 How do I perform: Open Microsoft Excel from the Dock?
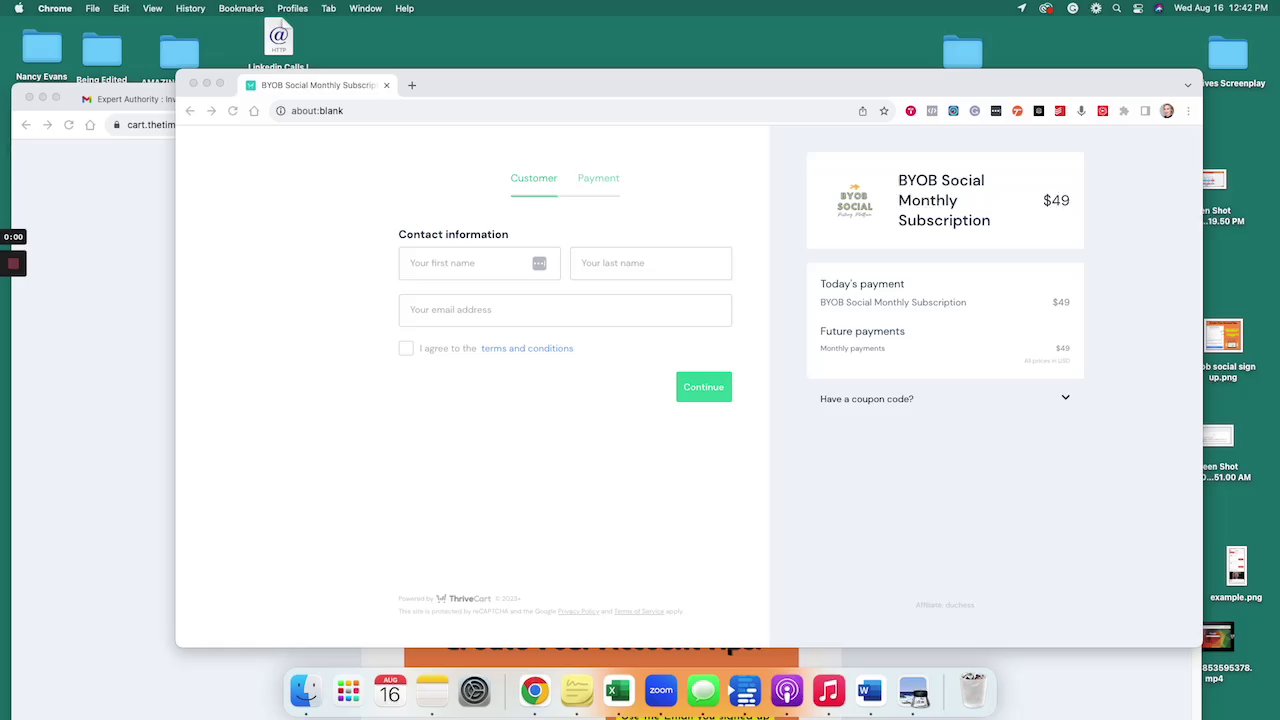coord(619,691)
